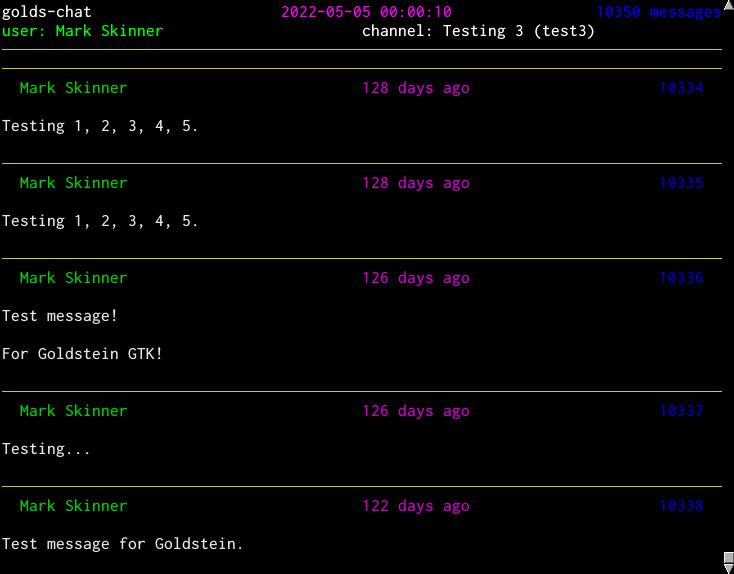The height and width of the screenshot is (574, 734).
Task: Select the 2022-05-05 clock timestamp in header
Action: (366, 12)
